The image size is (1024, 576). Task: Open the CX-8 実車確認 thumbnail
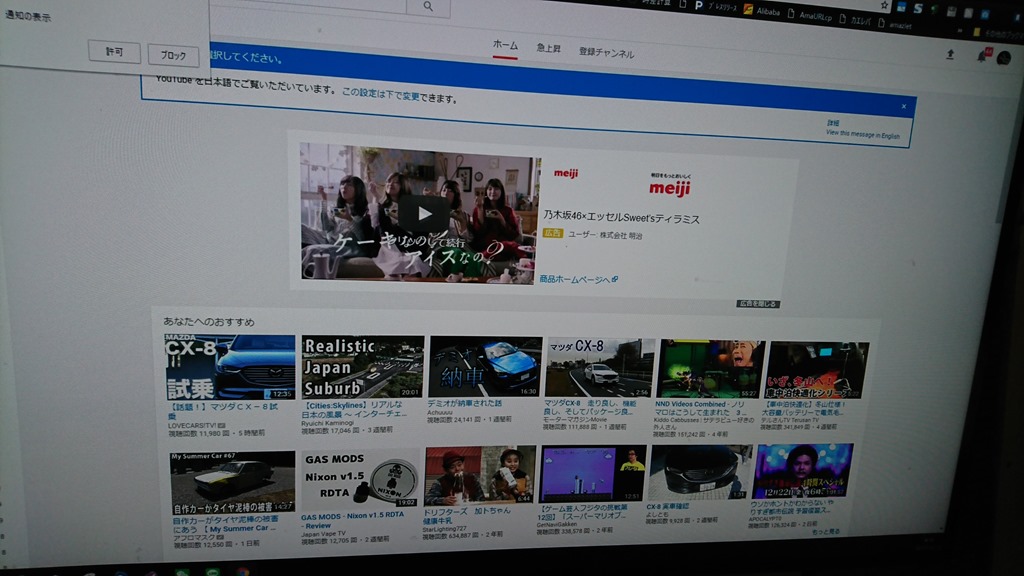coord(700,472)
